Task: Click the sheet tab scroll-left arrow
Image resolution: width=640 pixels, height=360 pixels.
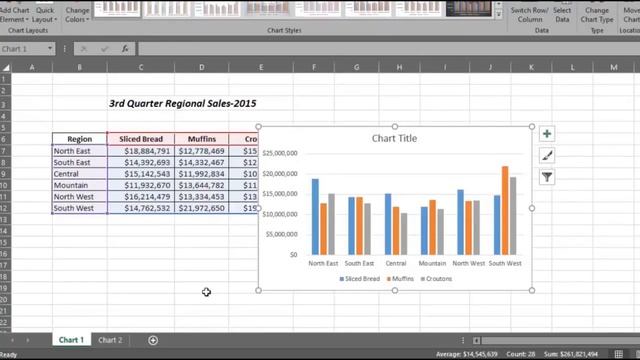Action: [x=12, y=340]
